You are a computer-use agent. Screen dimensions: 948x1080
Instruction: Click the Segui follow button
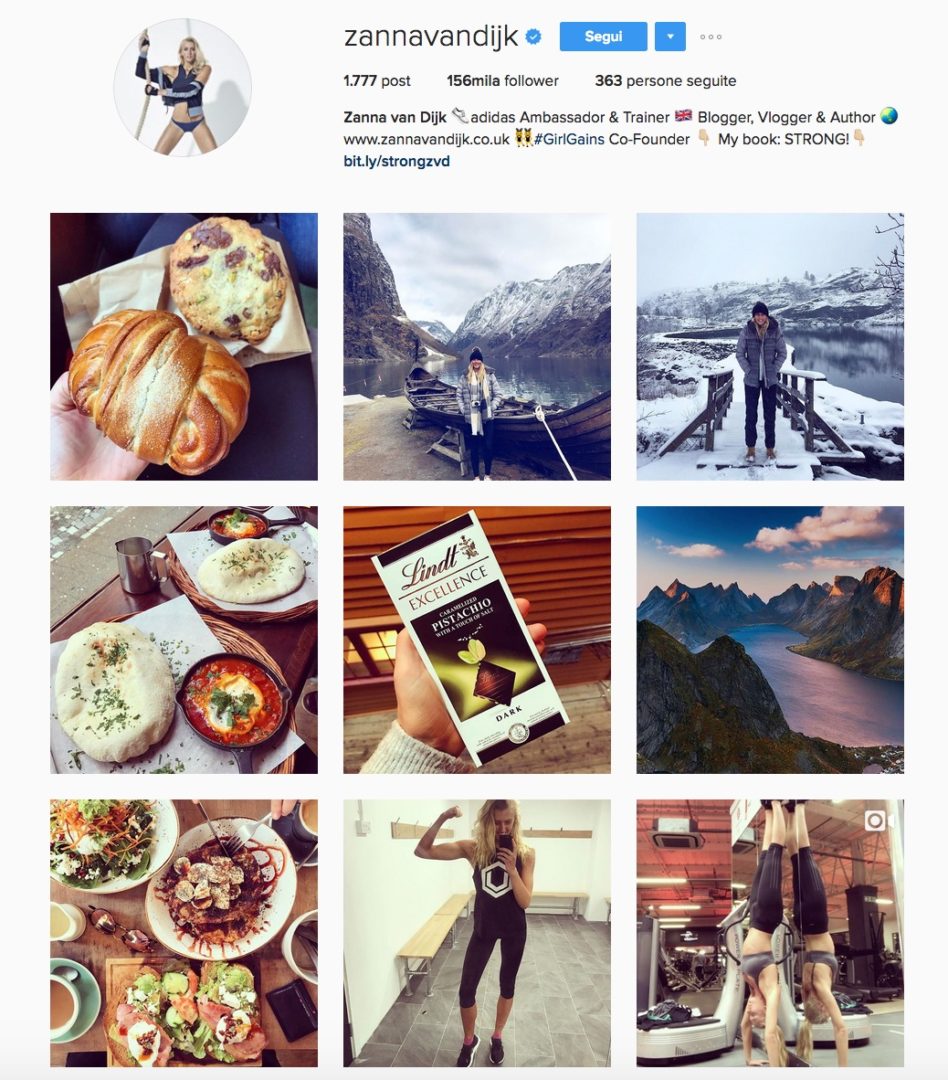point(604,37)
